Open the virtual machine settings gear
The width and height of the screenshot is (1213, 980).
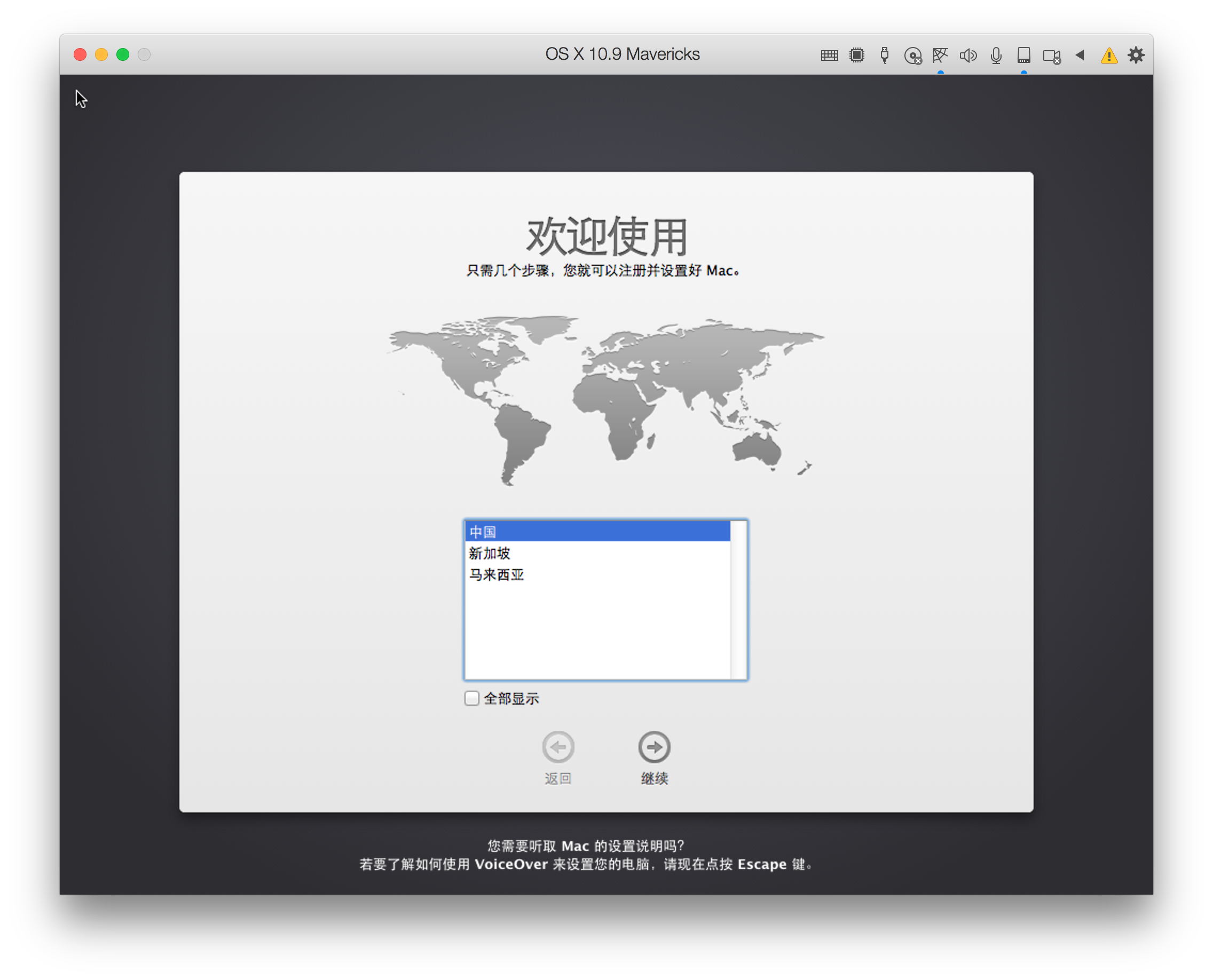[x=1136, y=55]
